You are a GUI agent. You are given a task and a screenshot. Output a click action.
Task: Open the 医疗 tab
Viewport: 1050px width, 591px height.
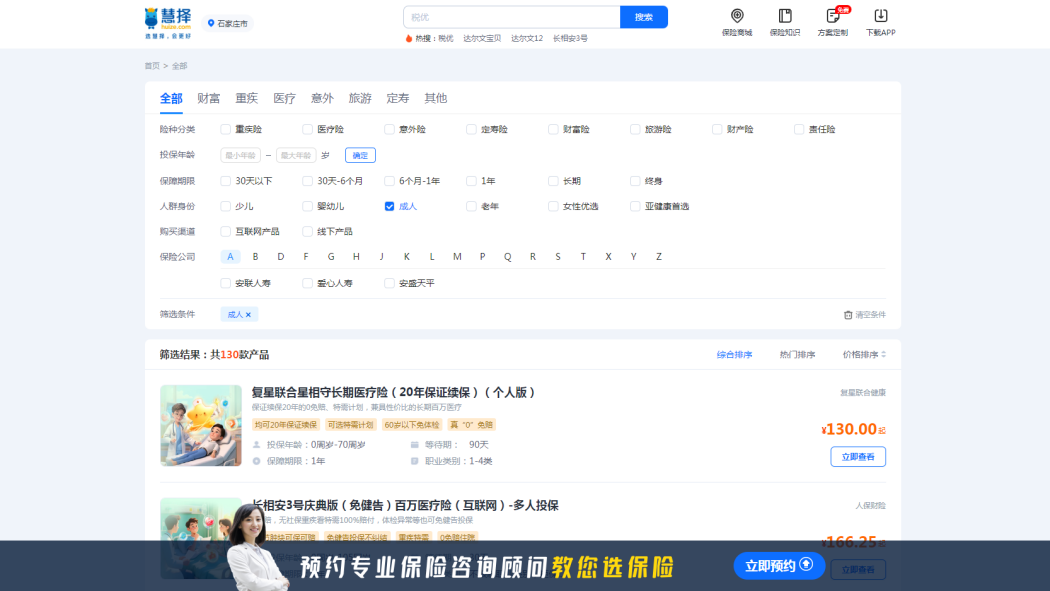[x=285, y=98]
